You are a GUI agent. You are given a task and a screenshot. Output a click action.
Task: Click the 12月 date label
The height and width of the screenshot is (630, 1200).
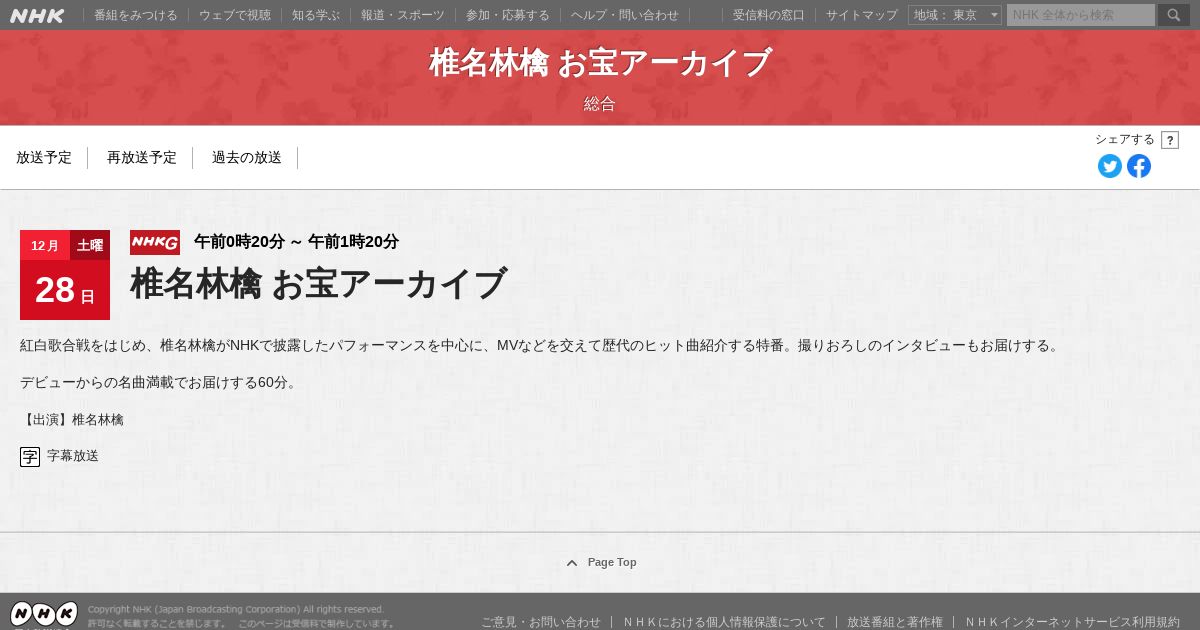coord(45,245)
